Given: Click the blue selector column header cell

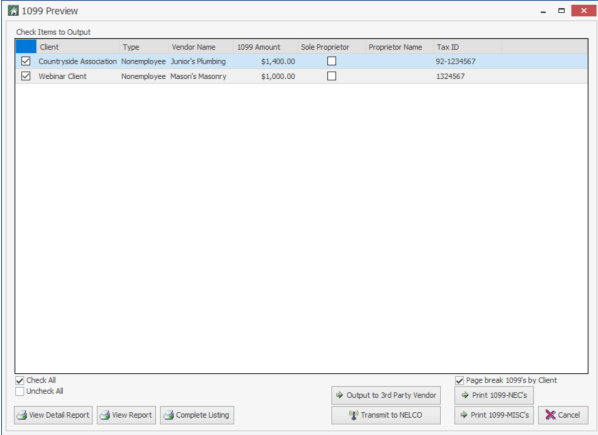Looking at the screenshot, I should click(26, 47).
